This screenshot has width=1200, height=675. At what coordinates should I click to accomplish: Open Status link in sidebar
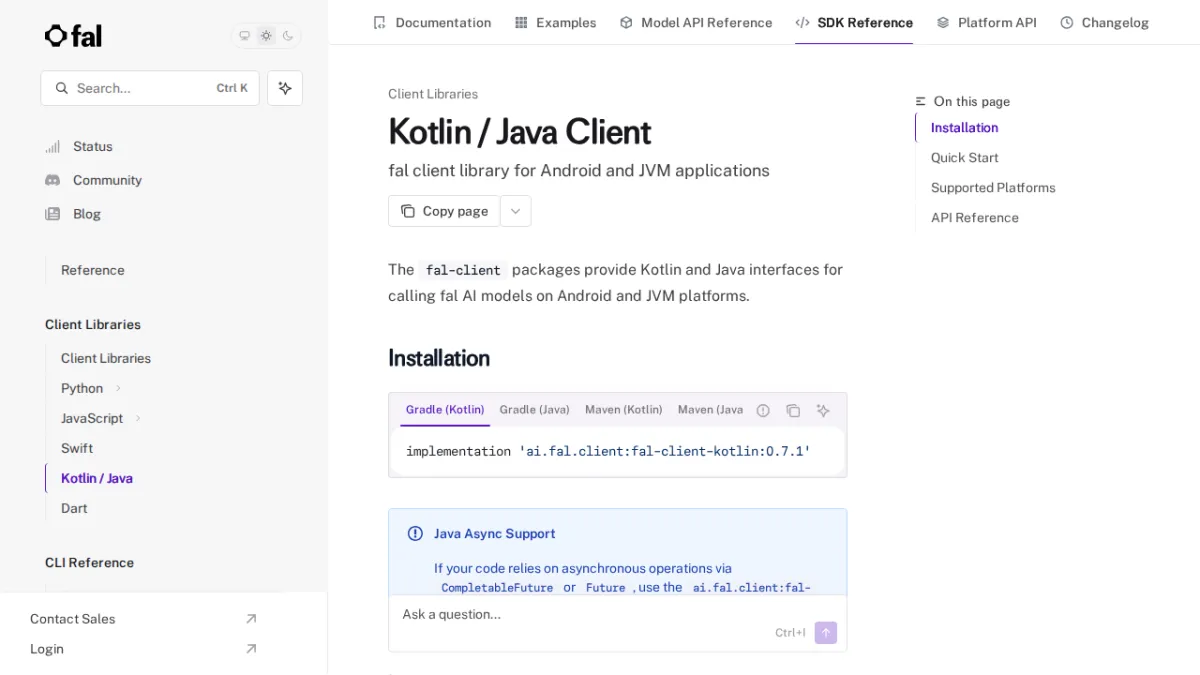coord(93,146)
